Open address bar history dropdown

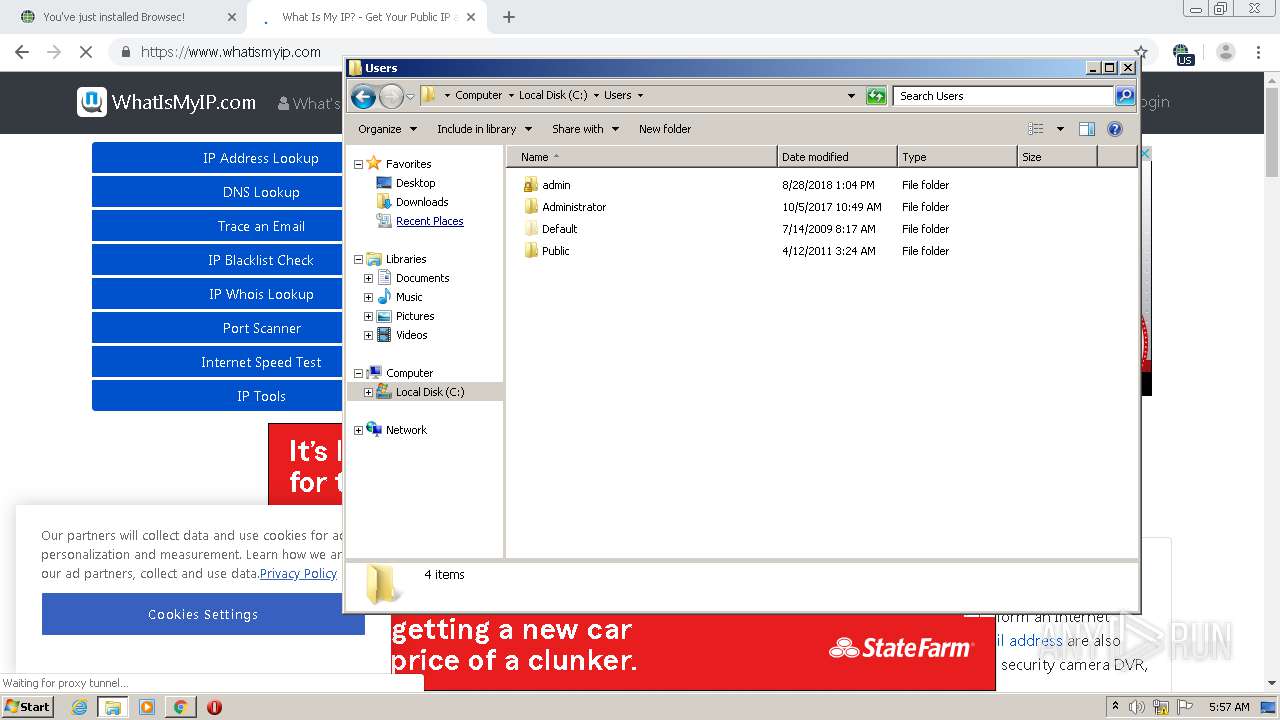[x=851, y=96]
